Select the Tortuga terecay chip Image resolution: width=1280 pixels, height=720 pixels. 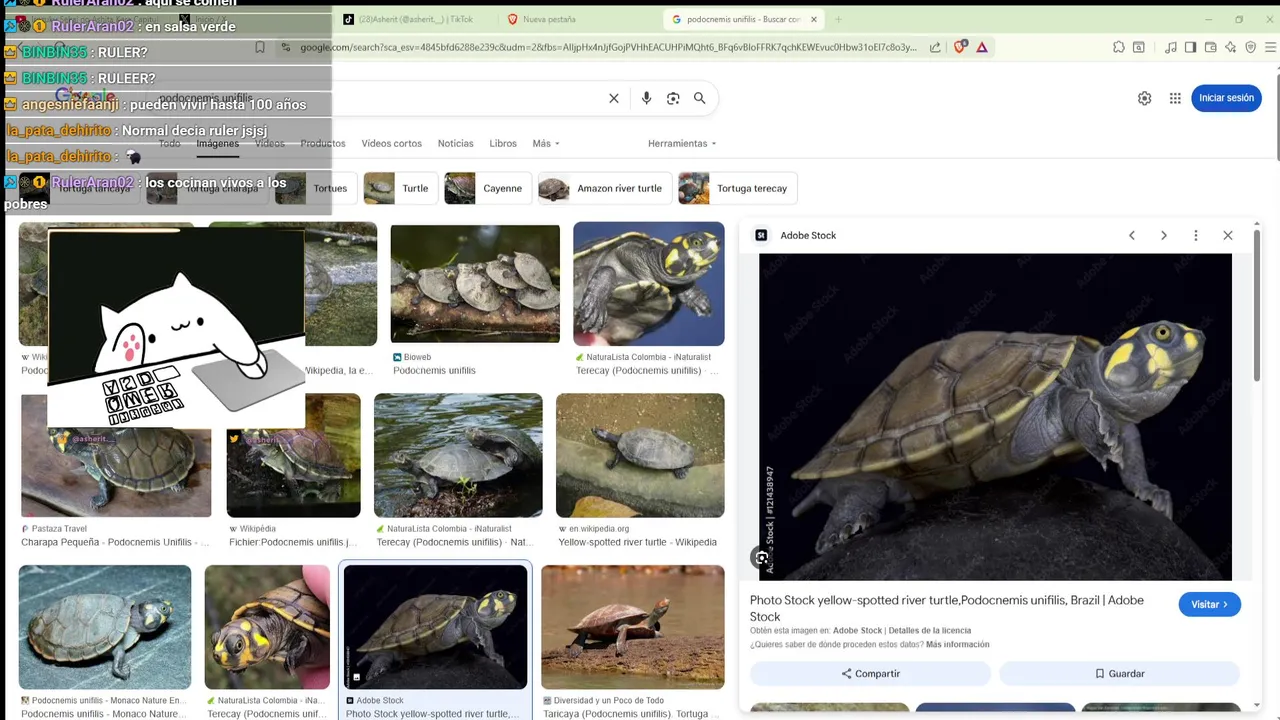tap(737, 188)
